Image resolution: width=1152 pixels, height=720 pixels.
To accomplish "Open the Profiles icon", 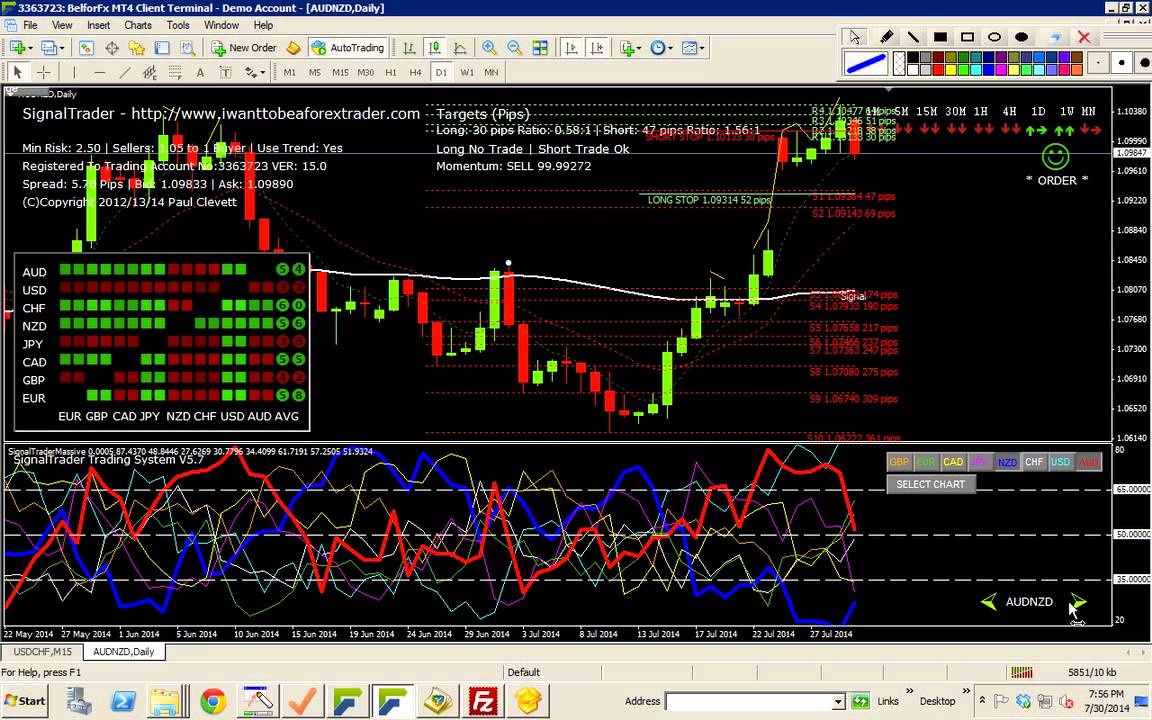I will [48, 48].
